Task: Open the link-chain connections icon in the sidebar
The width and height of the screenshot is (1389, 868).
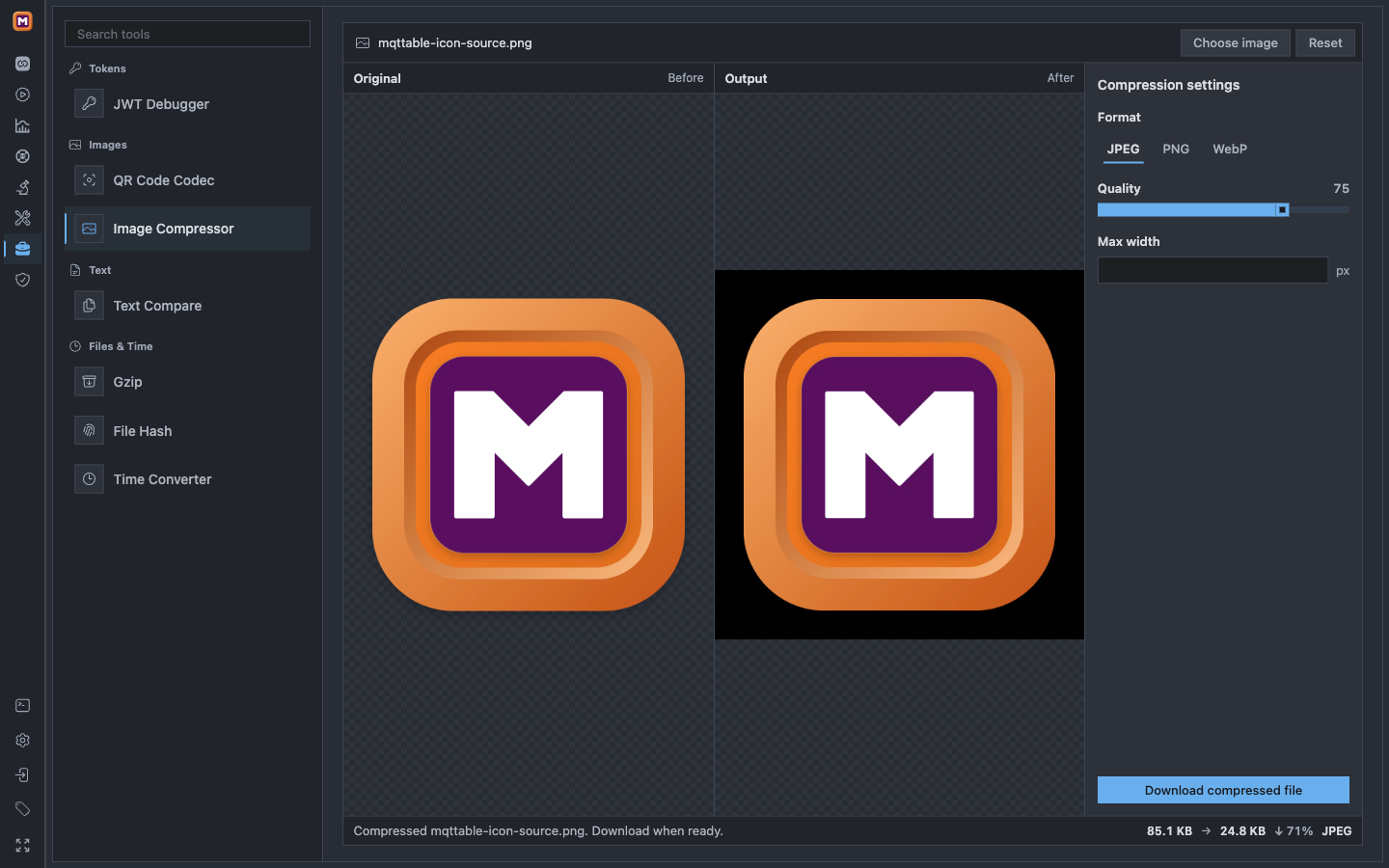Action: tap(22, 64)
